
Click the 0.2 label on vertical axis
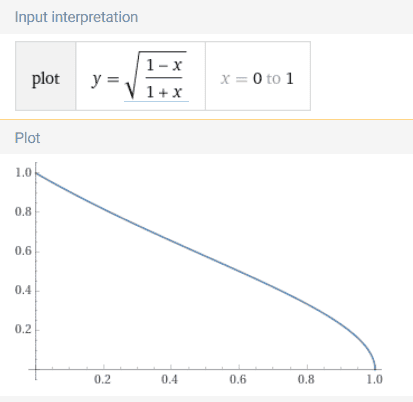coord(23,329)
